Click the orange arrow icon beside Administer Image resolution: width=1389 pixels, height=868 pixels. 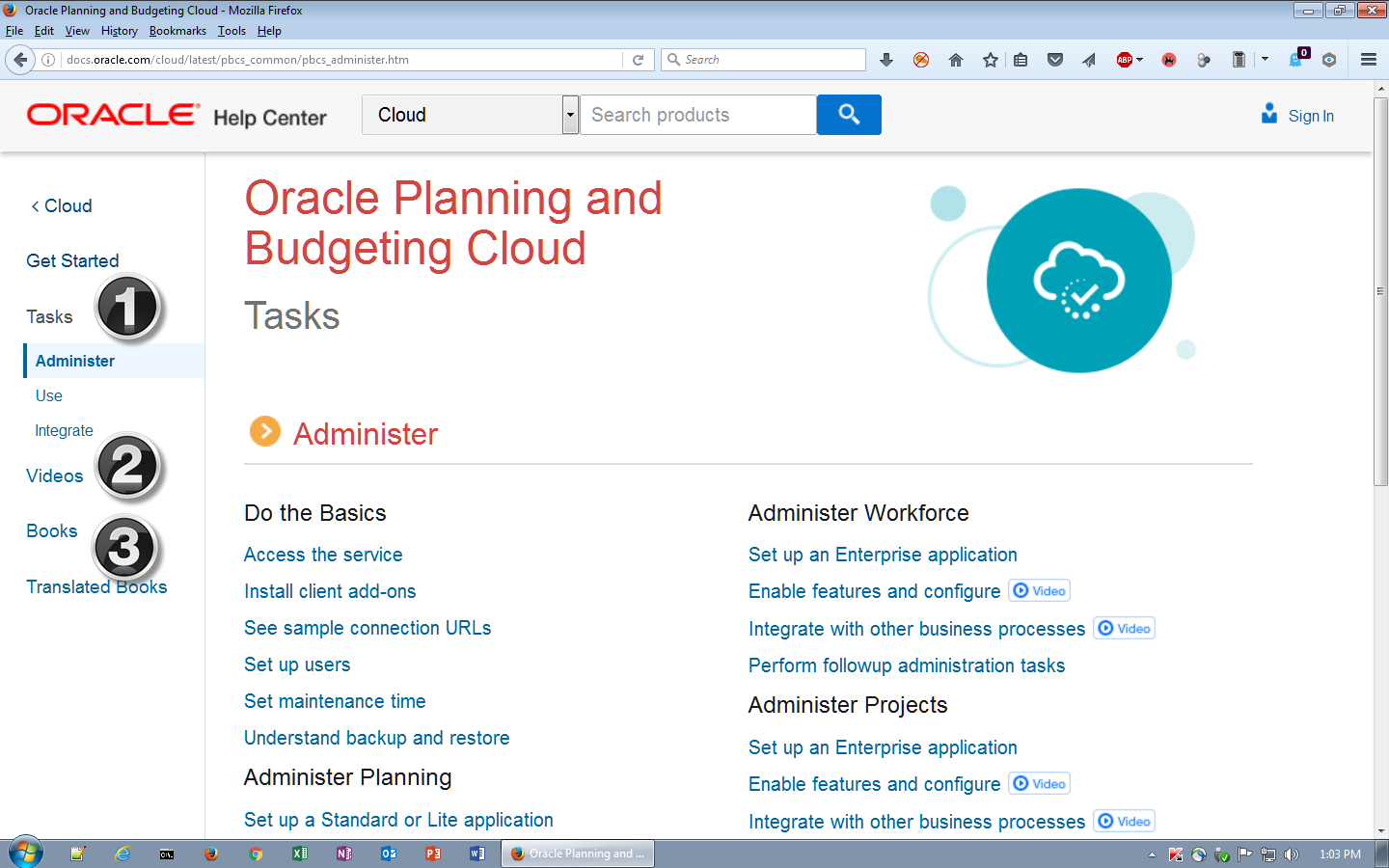[265, 431]
